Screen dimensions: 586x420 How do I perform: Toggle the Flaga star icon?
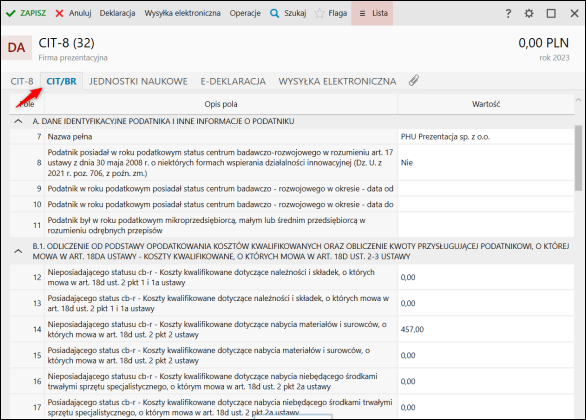pos(320,13)
